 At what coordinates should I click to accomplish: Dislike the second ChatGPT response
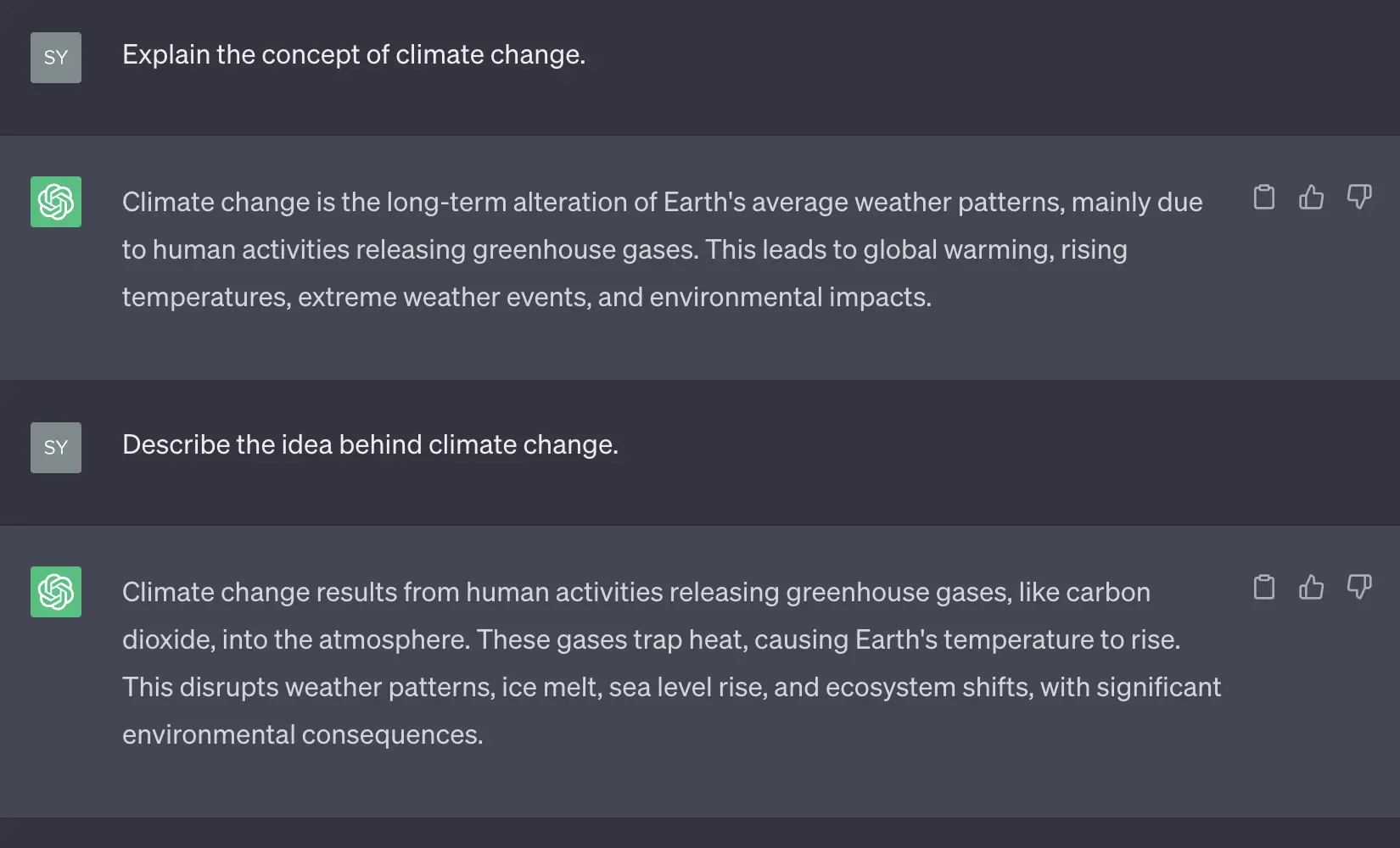[1358, 588]
